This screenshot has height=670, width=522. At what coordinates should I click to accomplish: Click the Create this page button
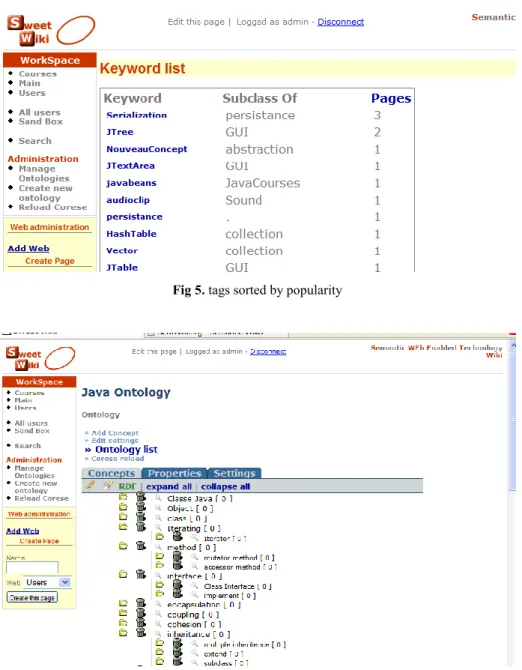point(32,597)
